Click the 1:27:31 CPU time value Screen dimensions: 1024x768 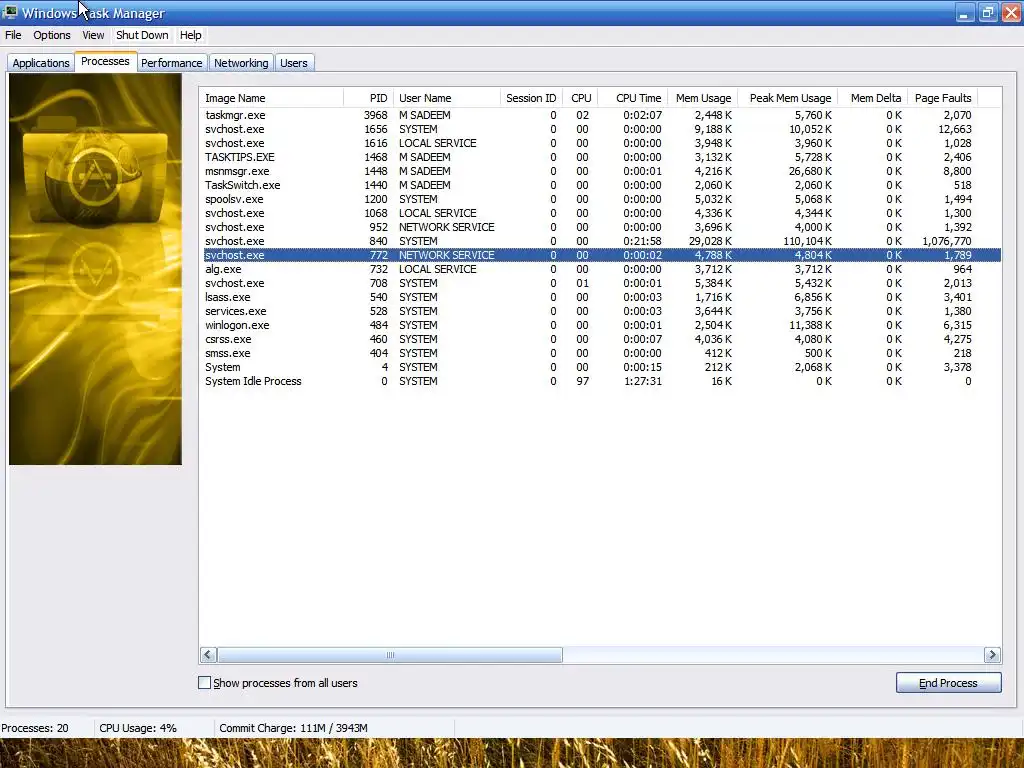[643, 381]
